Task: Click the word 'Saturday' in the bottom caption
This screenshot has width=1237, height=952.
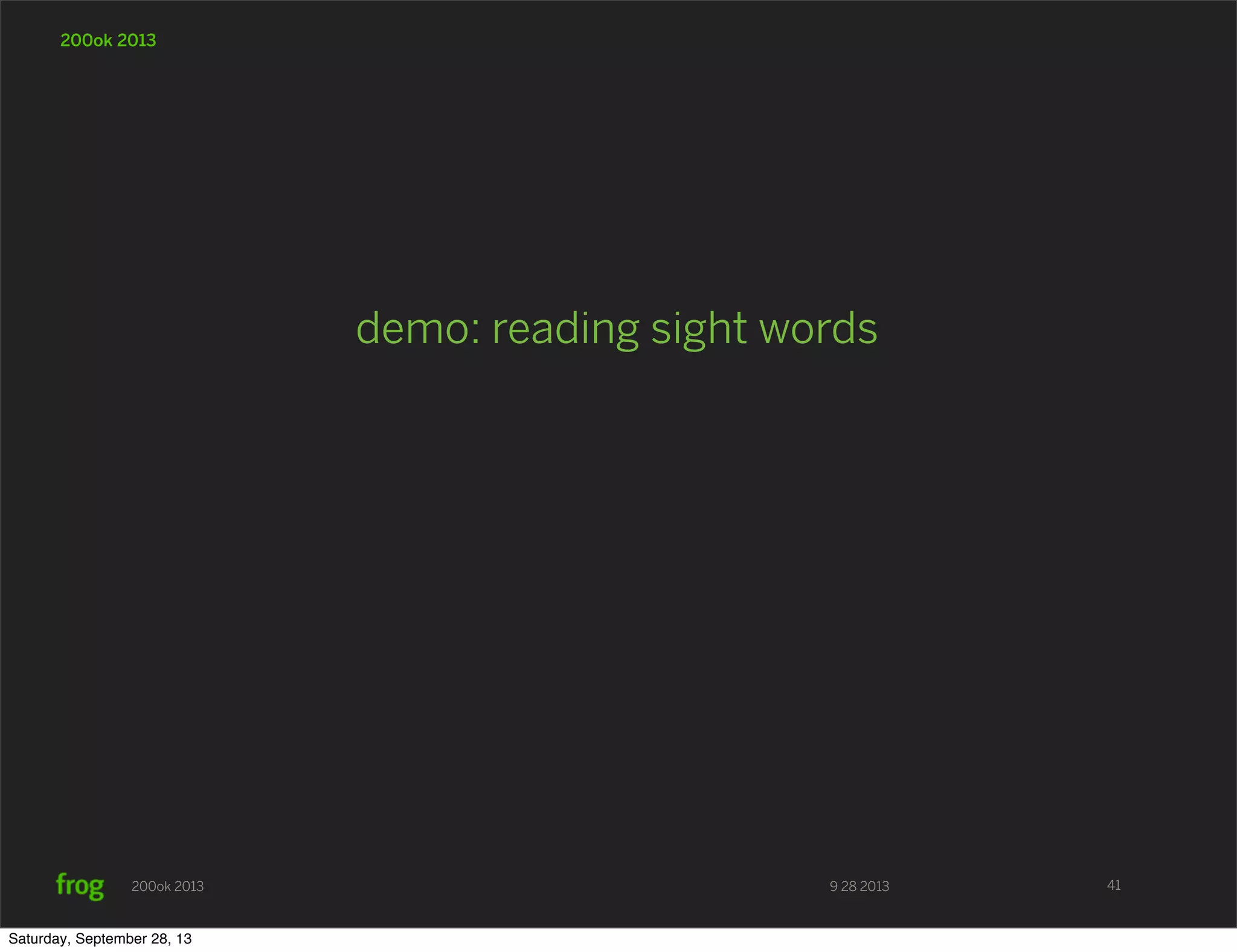Action: (39, 939)
